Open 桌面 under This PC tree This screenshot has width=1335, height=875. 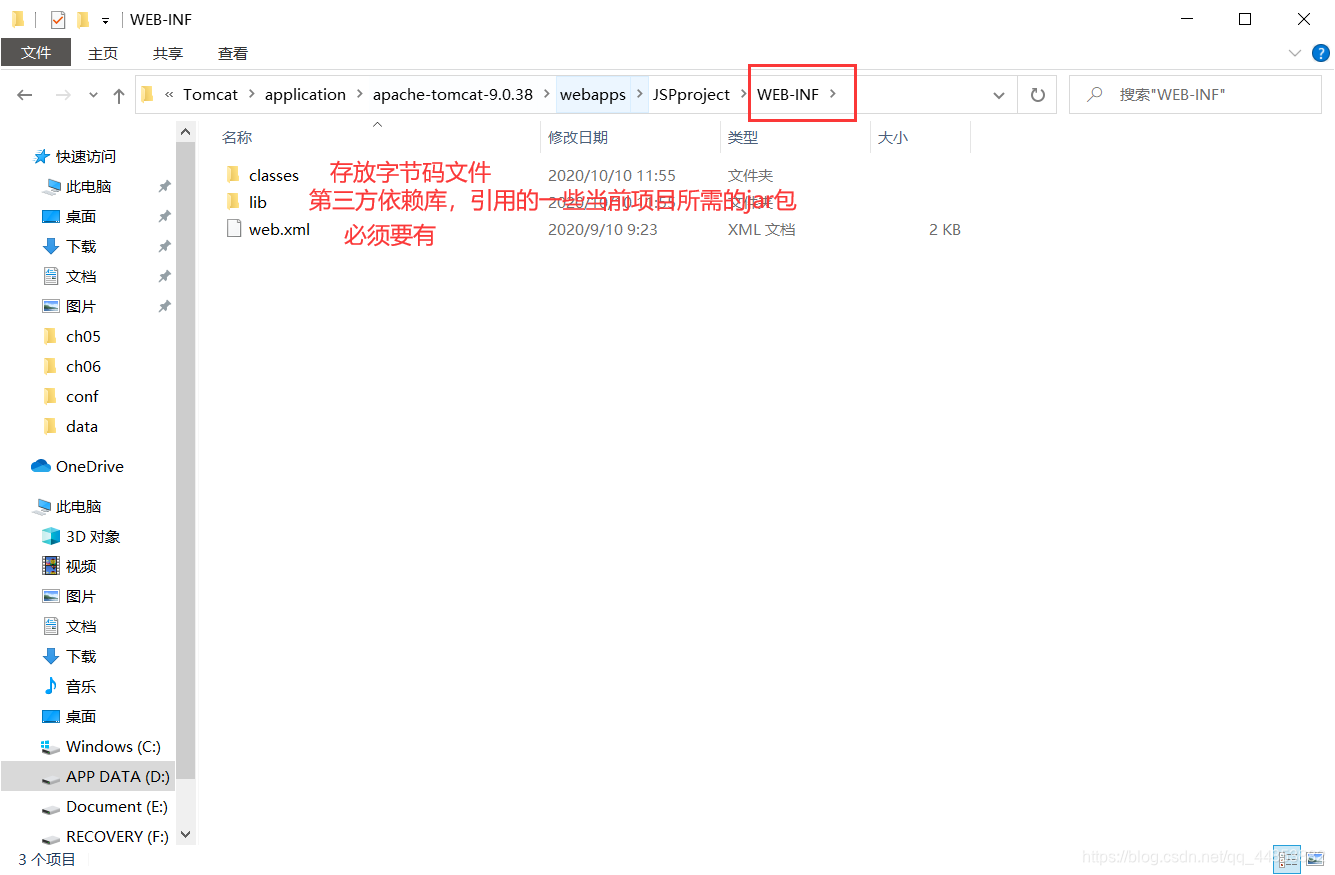click(x=81, y=716)
